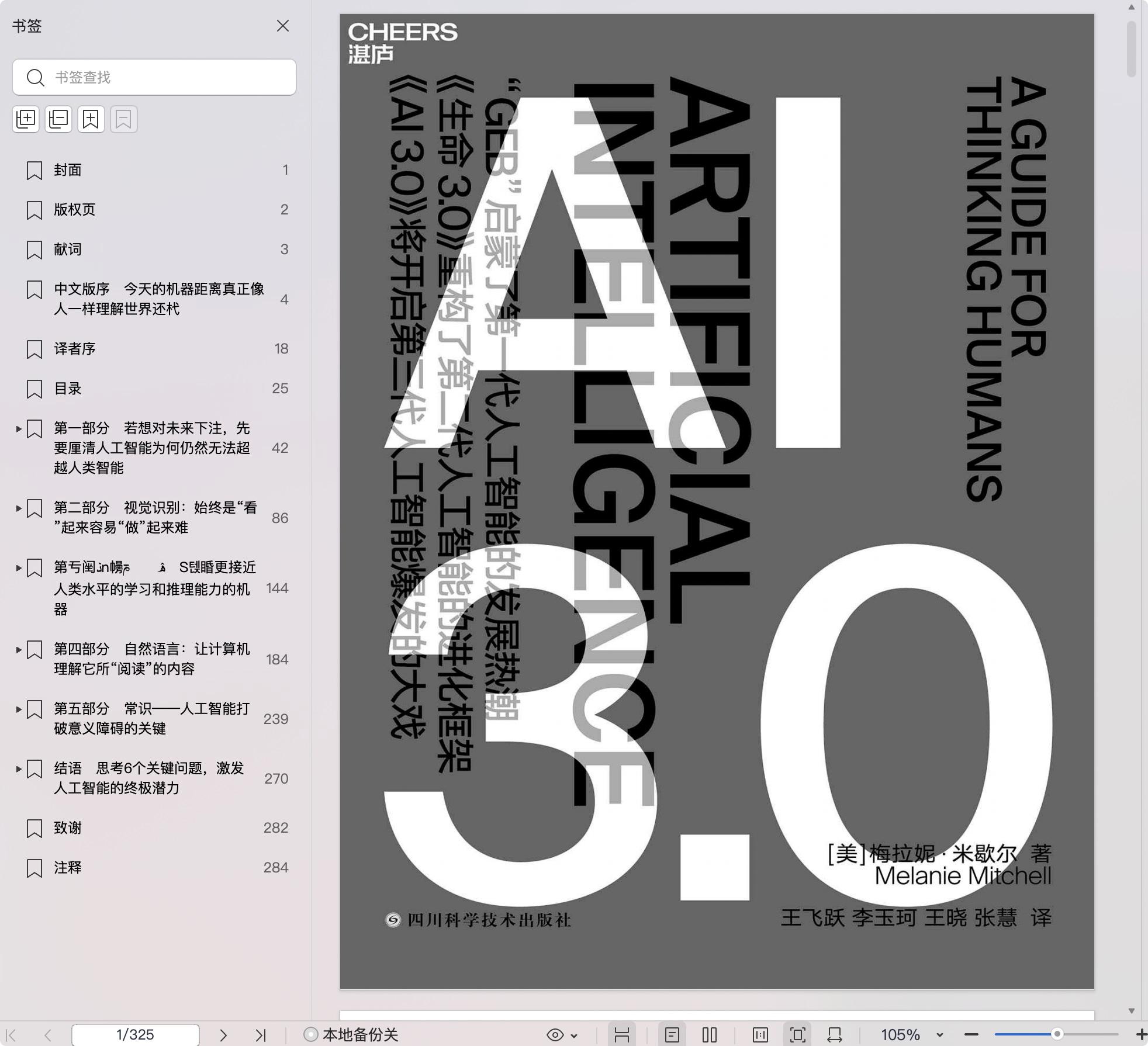Click the ribbon icon beside 第五部分

click(34, 709)
